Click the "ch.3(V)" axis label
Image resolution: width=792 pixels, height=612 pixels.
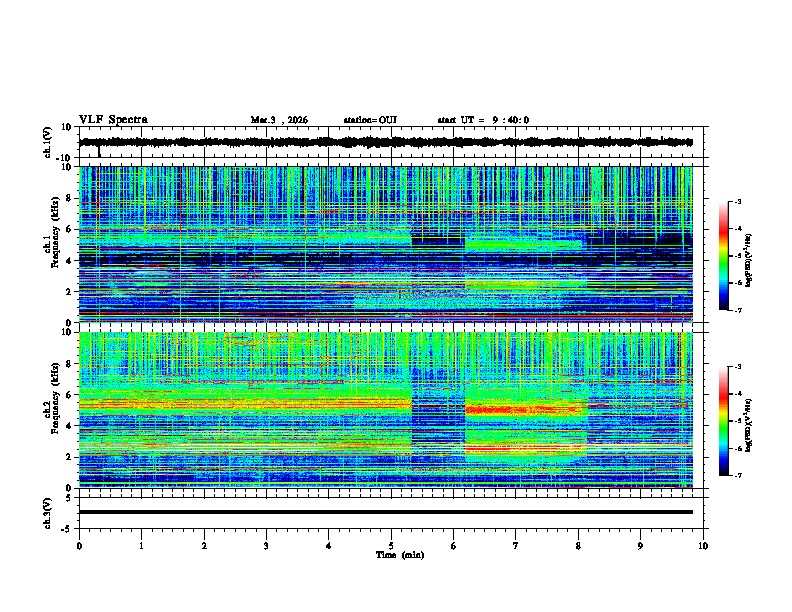pyautogui.click(x=48, y=513)
